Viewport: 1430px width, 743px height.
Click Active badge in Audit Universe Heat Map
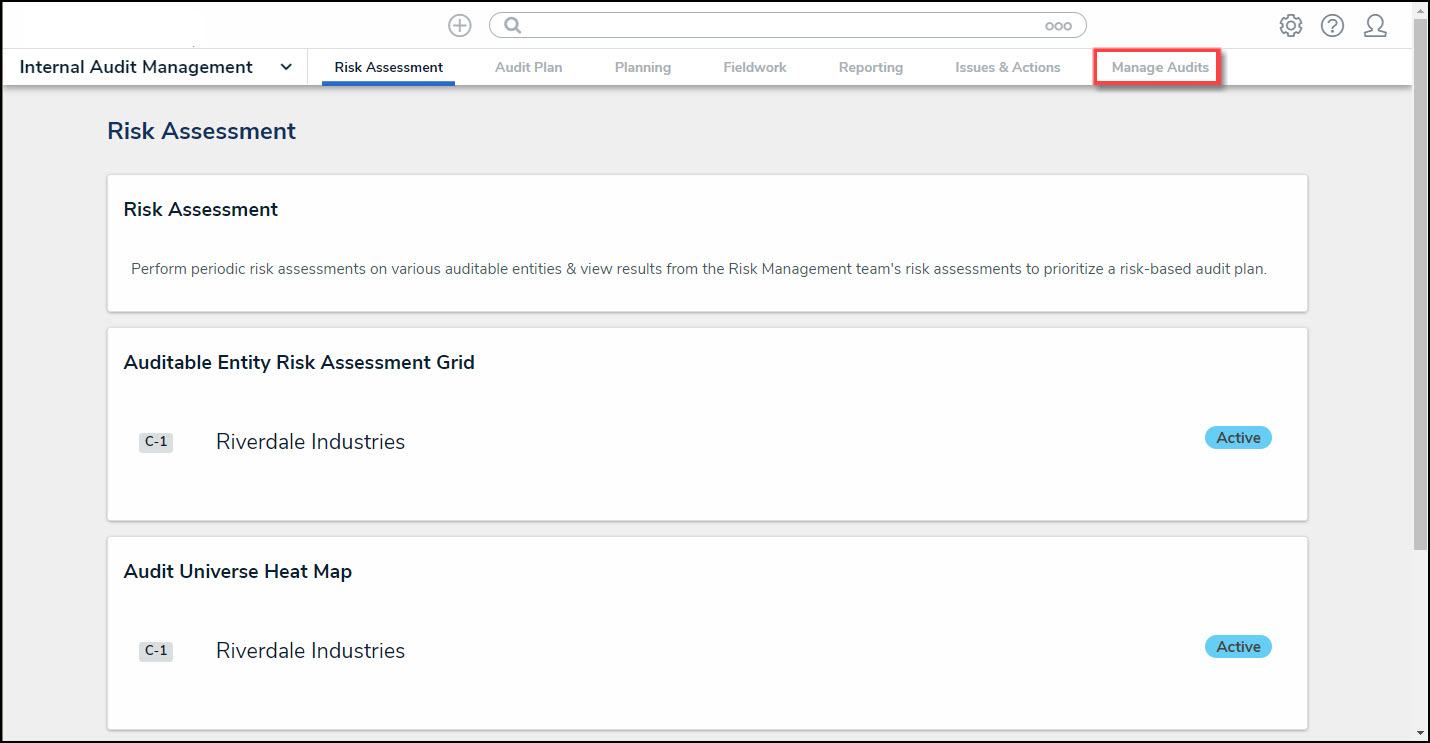[x=1238, y=647]
